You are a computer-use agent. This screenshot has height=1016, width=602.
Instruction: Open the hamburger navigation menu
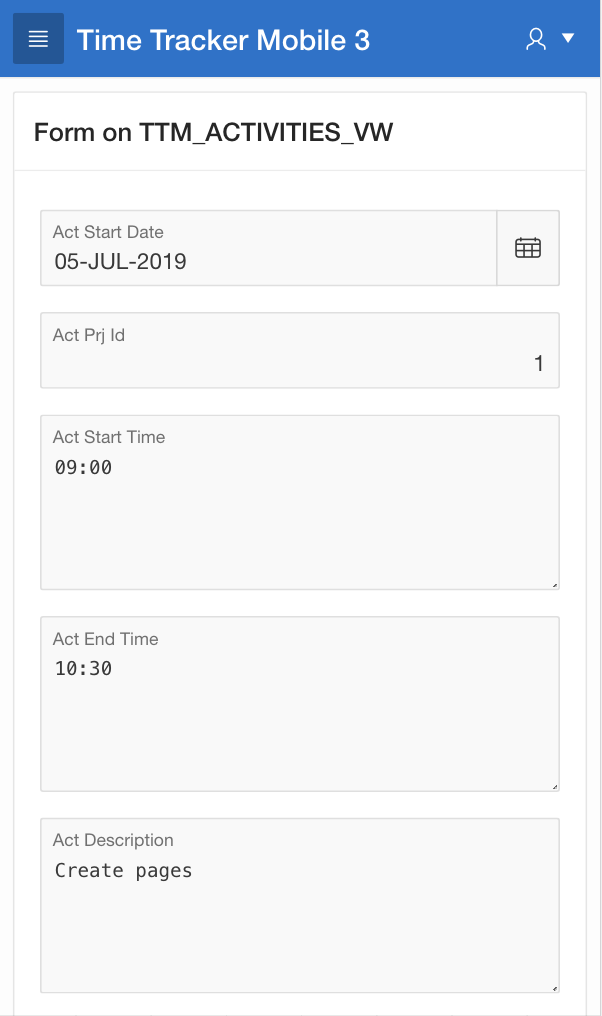pos(38,39)
